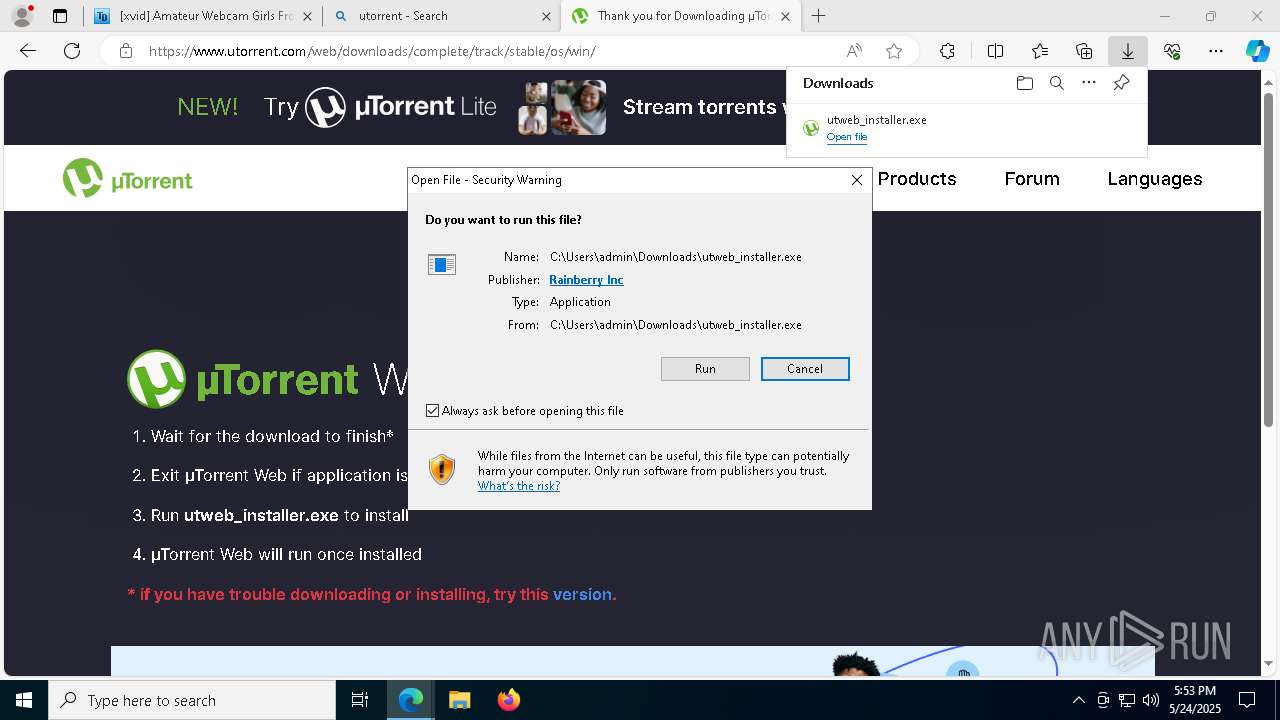
Task: Open volume control in system tray
Action: click(1150, 700)
